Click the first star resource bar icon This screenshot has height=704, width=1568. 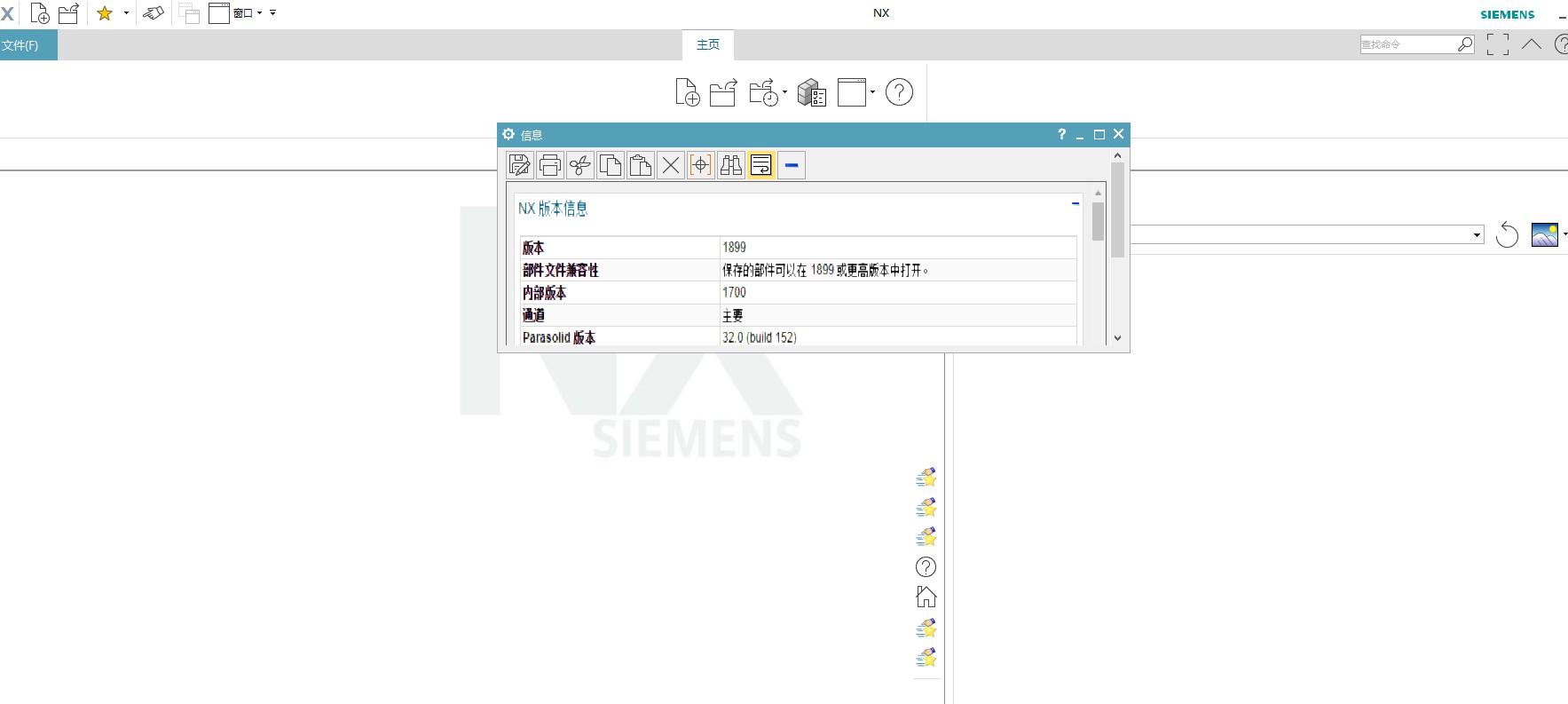926,478
